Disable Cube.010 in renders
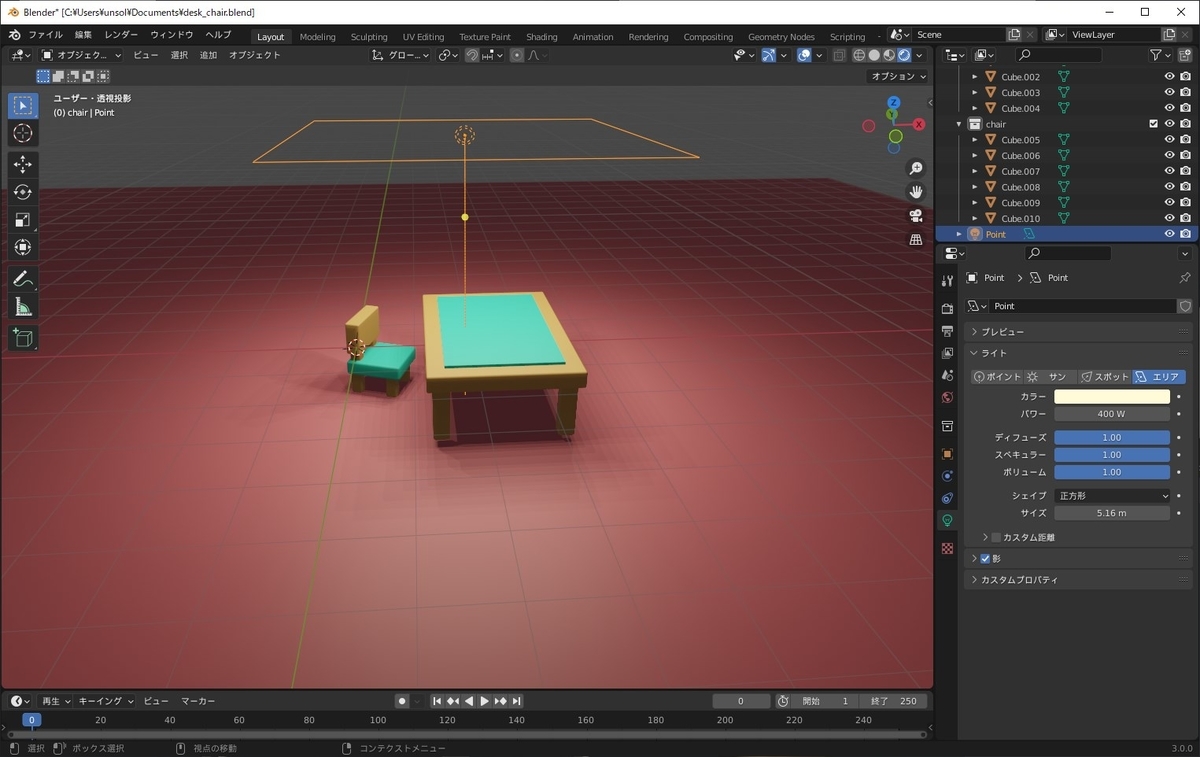 (x=1185, y=218)
